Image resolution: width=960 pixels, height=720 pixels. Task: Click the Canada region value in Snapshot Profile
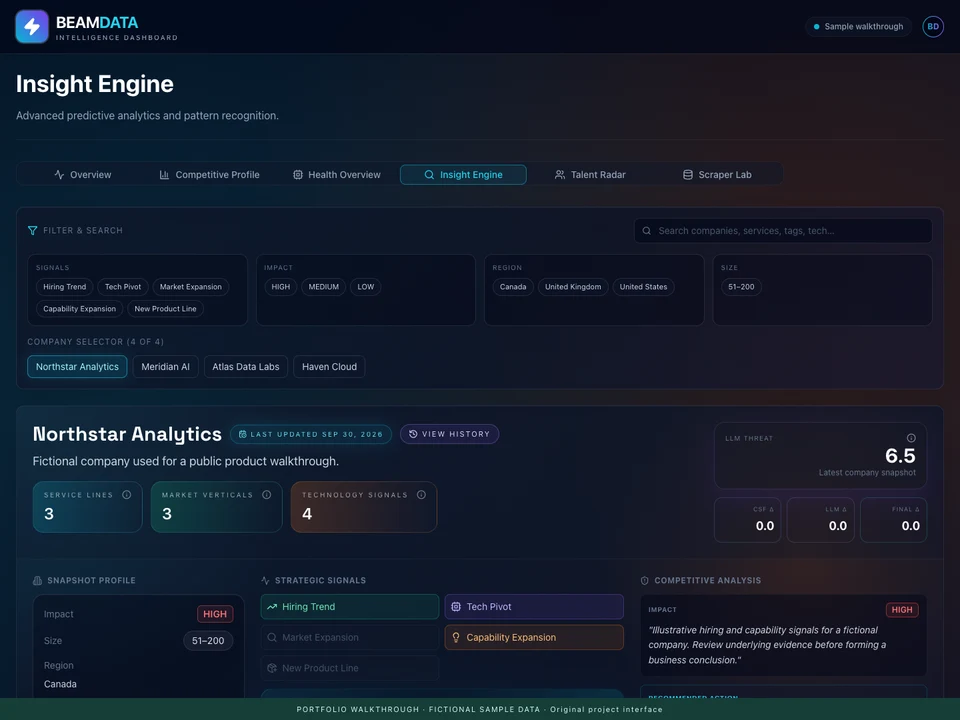[x=60, y=684]
